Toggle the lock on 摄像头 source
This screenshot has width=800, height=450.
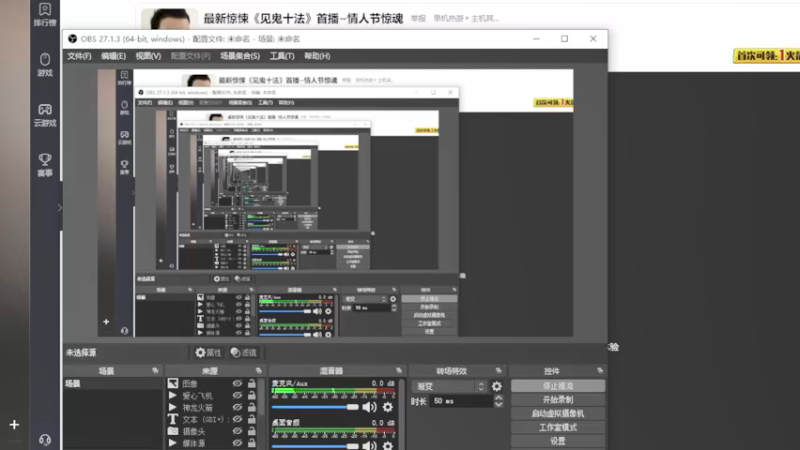pos(252,431)
